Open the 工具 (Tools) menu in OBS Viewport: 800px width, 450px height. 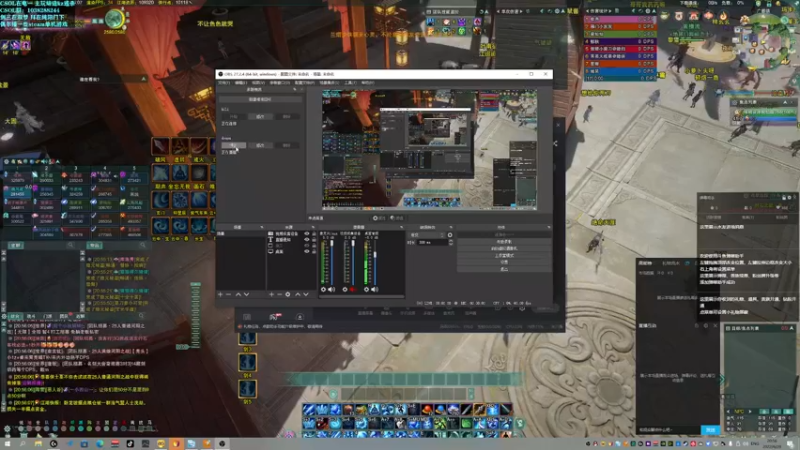click(351, 83)
